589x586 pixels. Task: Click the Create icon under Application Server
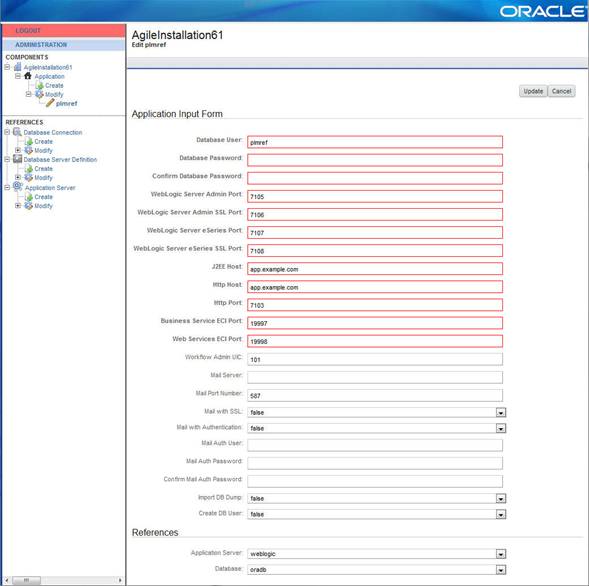coord(29,196)
